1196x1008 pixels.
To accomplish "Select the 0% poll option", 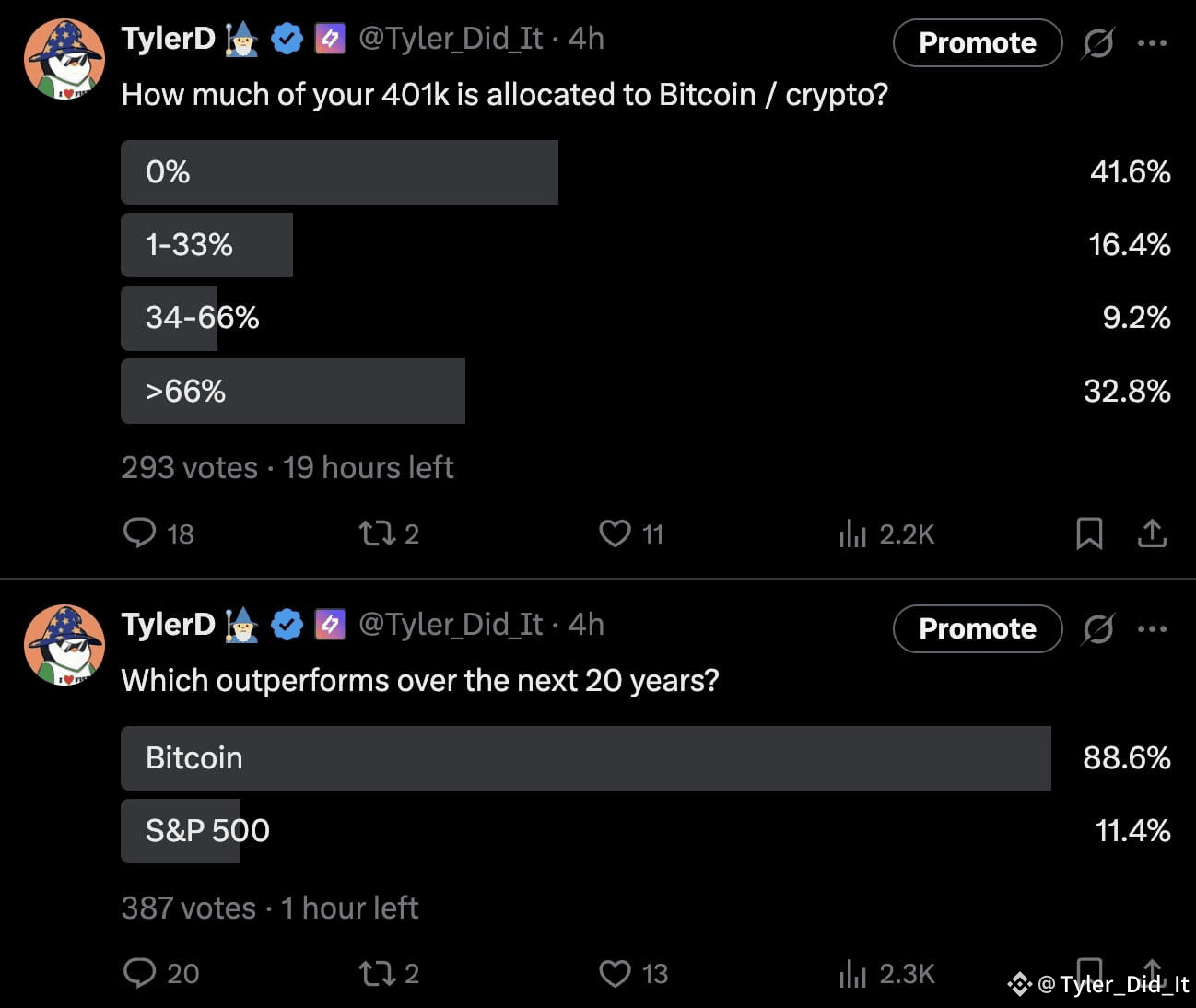I will click(x=646, y=172).
